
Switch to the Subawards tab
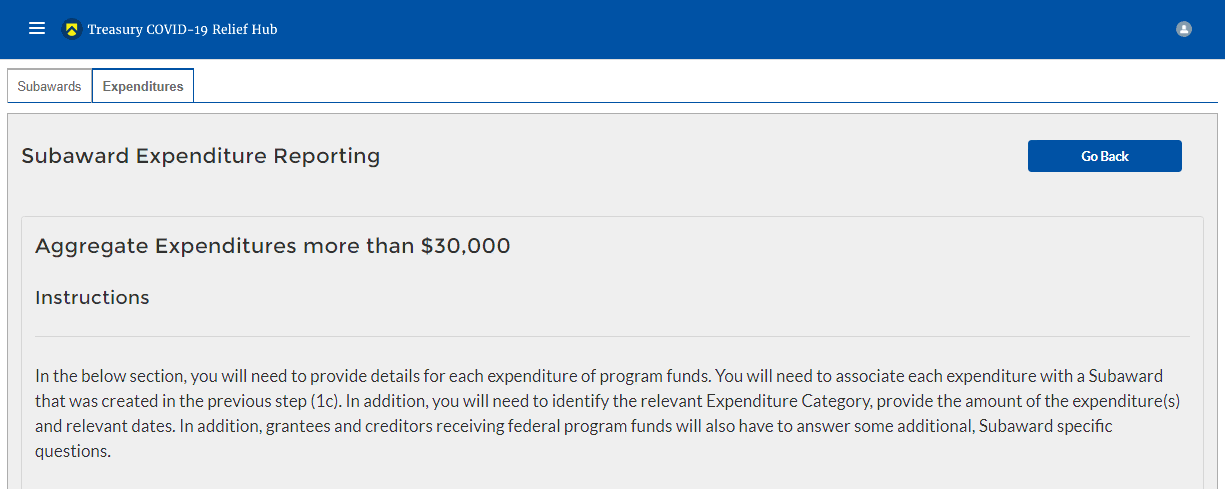click(x=49, y=86)
